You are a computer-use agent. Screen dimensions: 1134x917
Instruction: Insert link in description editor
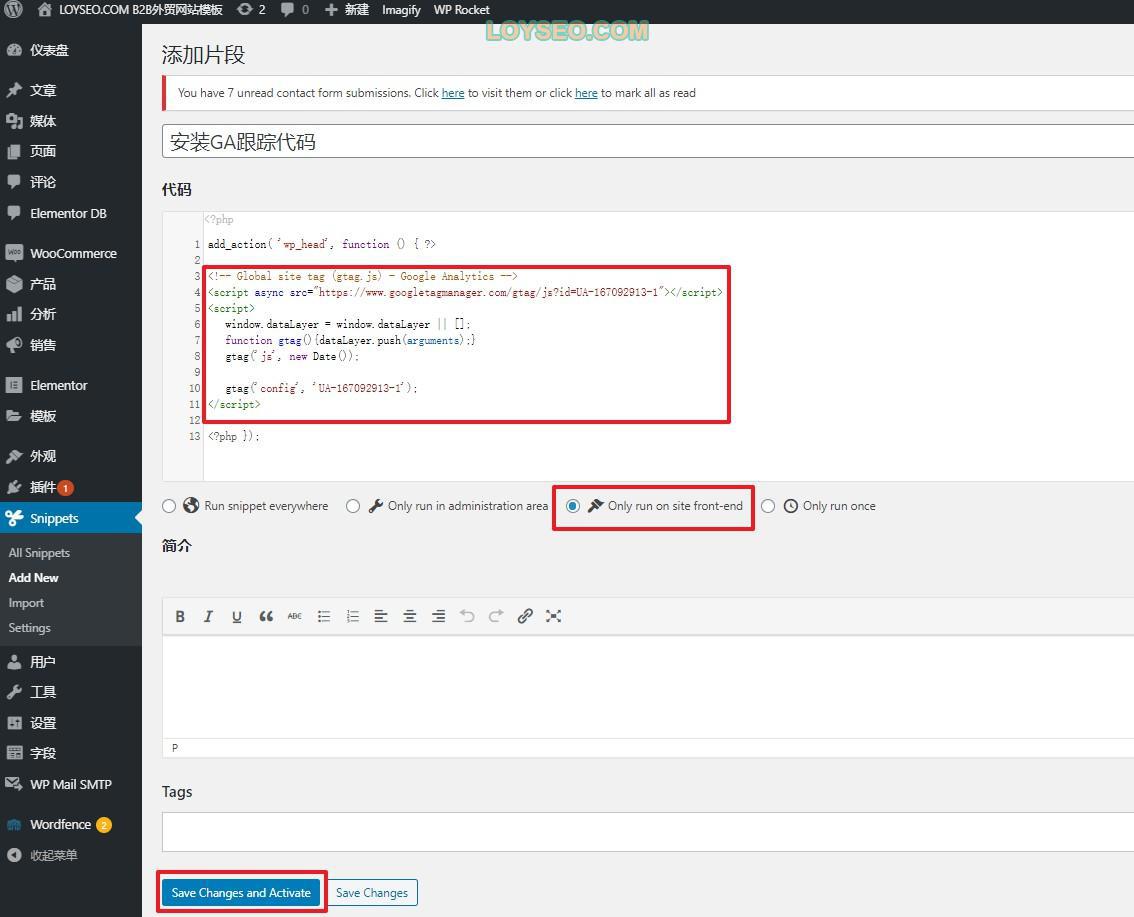525,616
